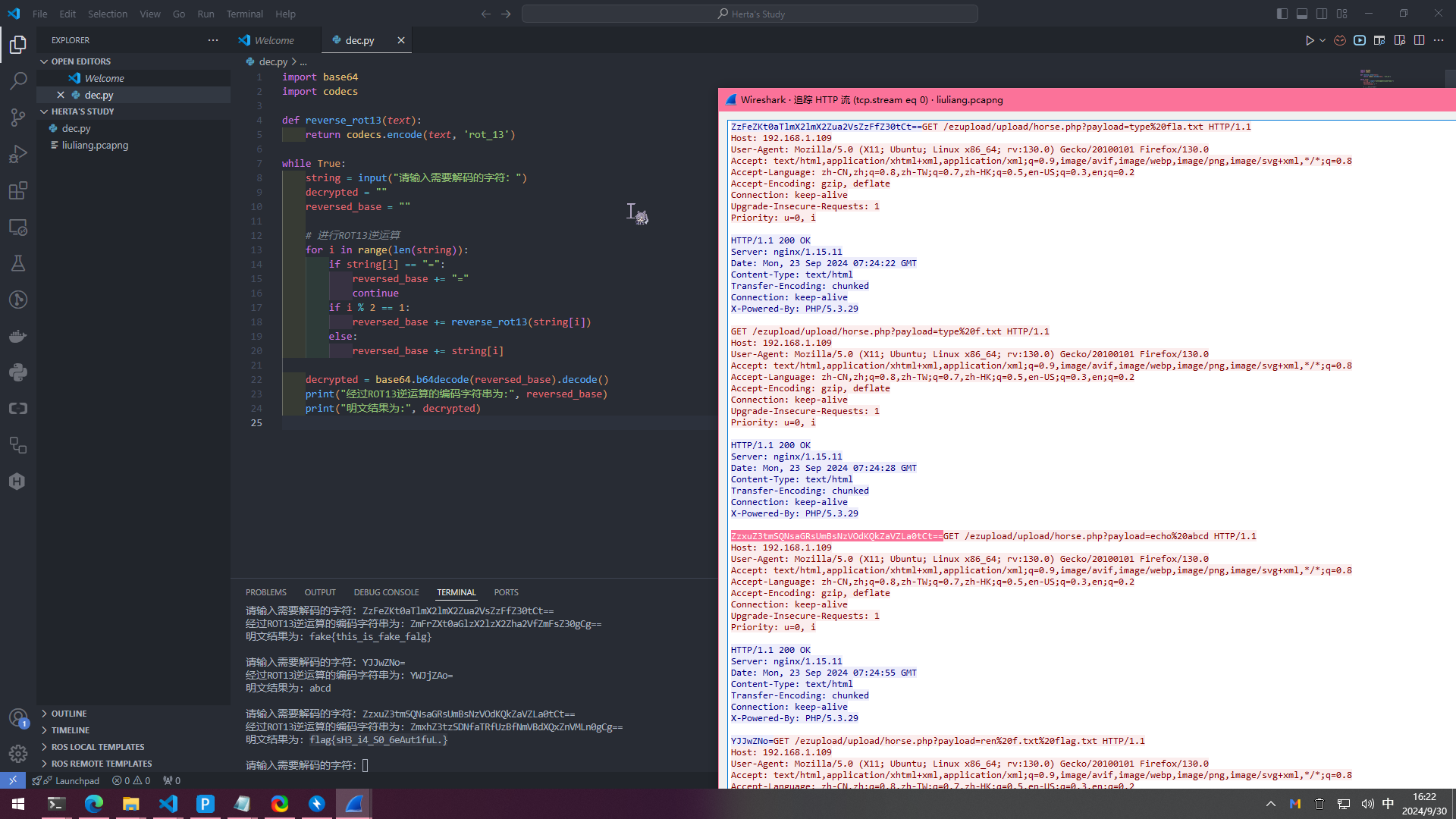Open run options dropdown next to play
Viewport: 1456px width, 819px height.
coord(1323,40)
